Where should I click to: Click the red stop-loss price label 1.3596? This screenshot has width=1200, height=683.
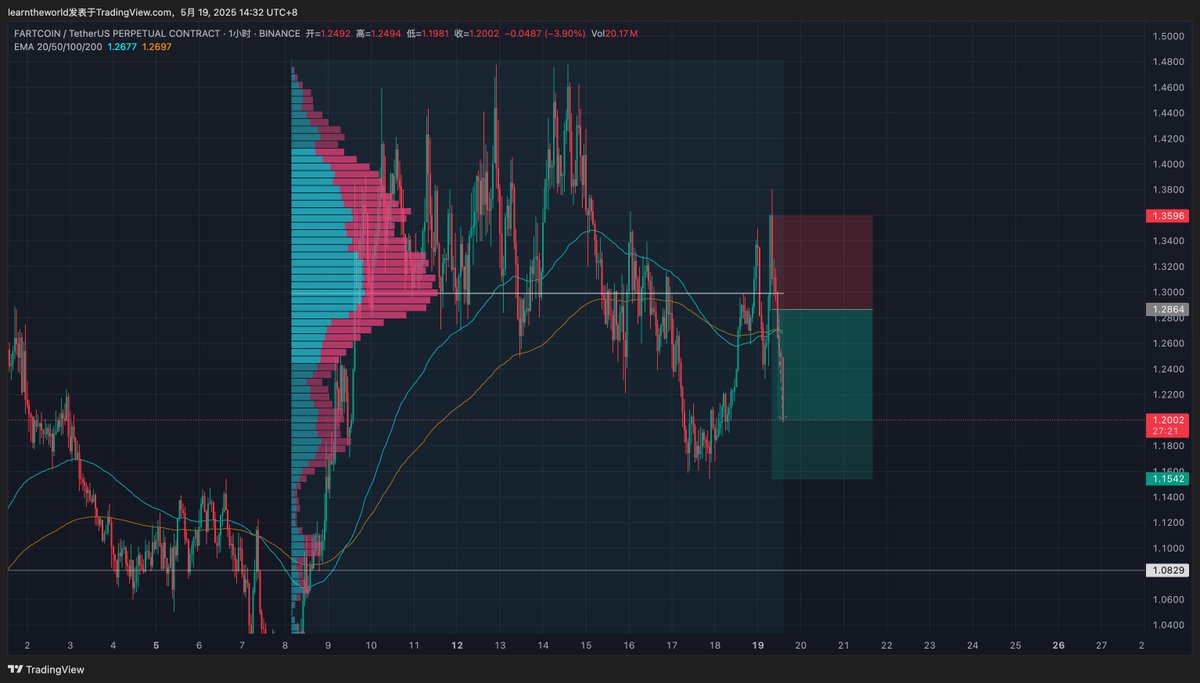pyautogui.click(x=1167, y=215)
